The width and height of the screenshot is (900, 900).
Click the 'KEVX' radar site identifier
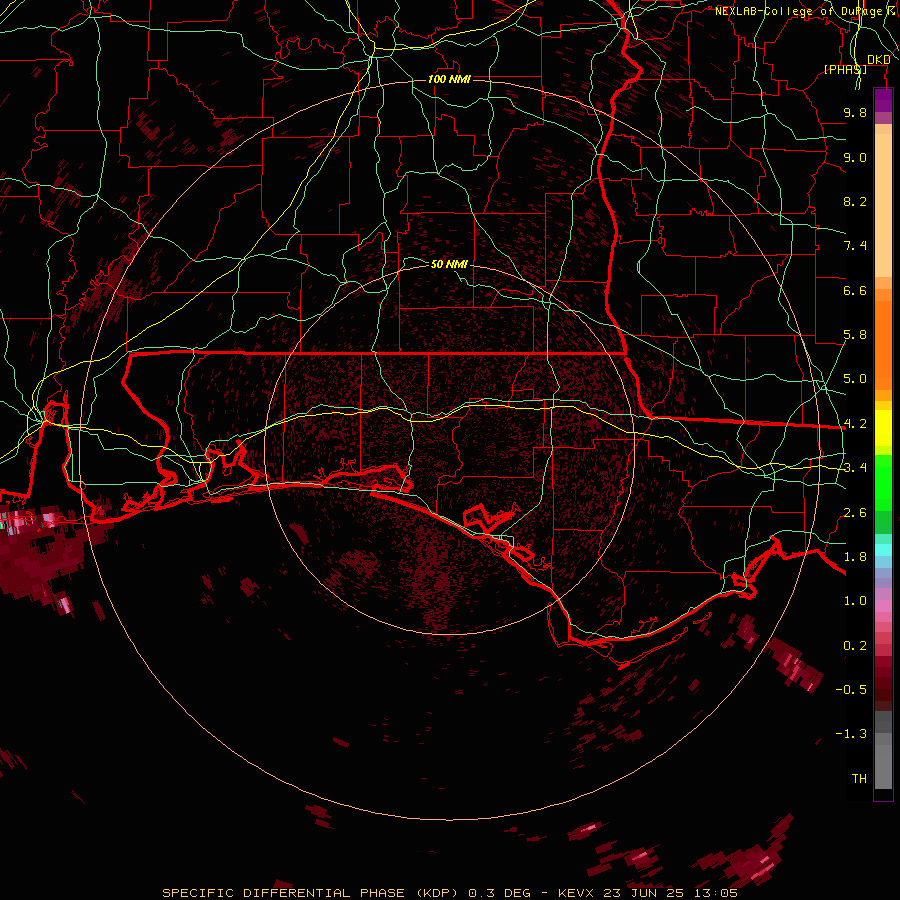(x=578, y=893)
